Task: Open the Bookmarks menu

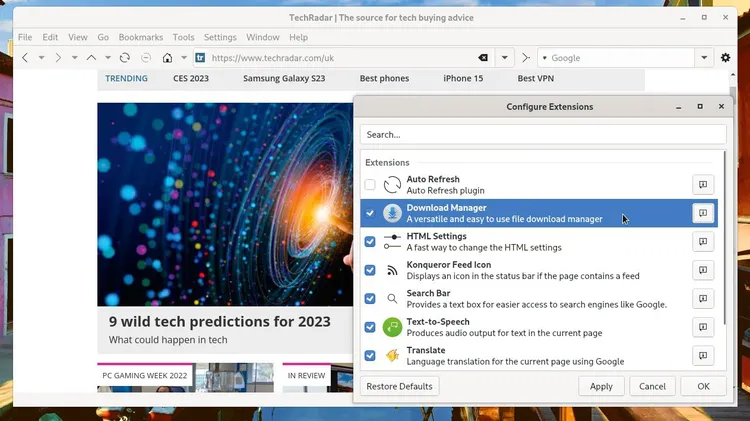Action: tap(141, 37)
